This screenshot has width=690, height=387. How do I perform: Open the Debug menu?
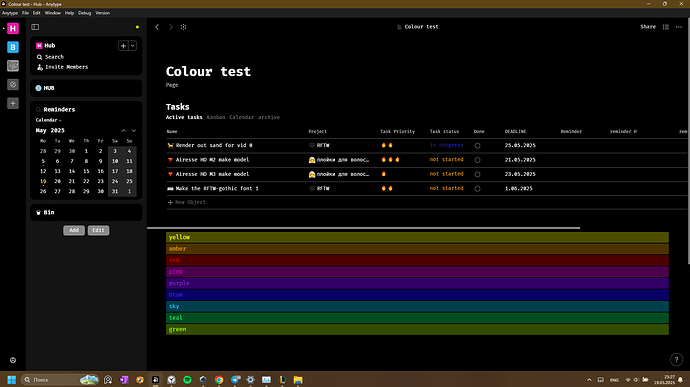(84, 13)
